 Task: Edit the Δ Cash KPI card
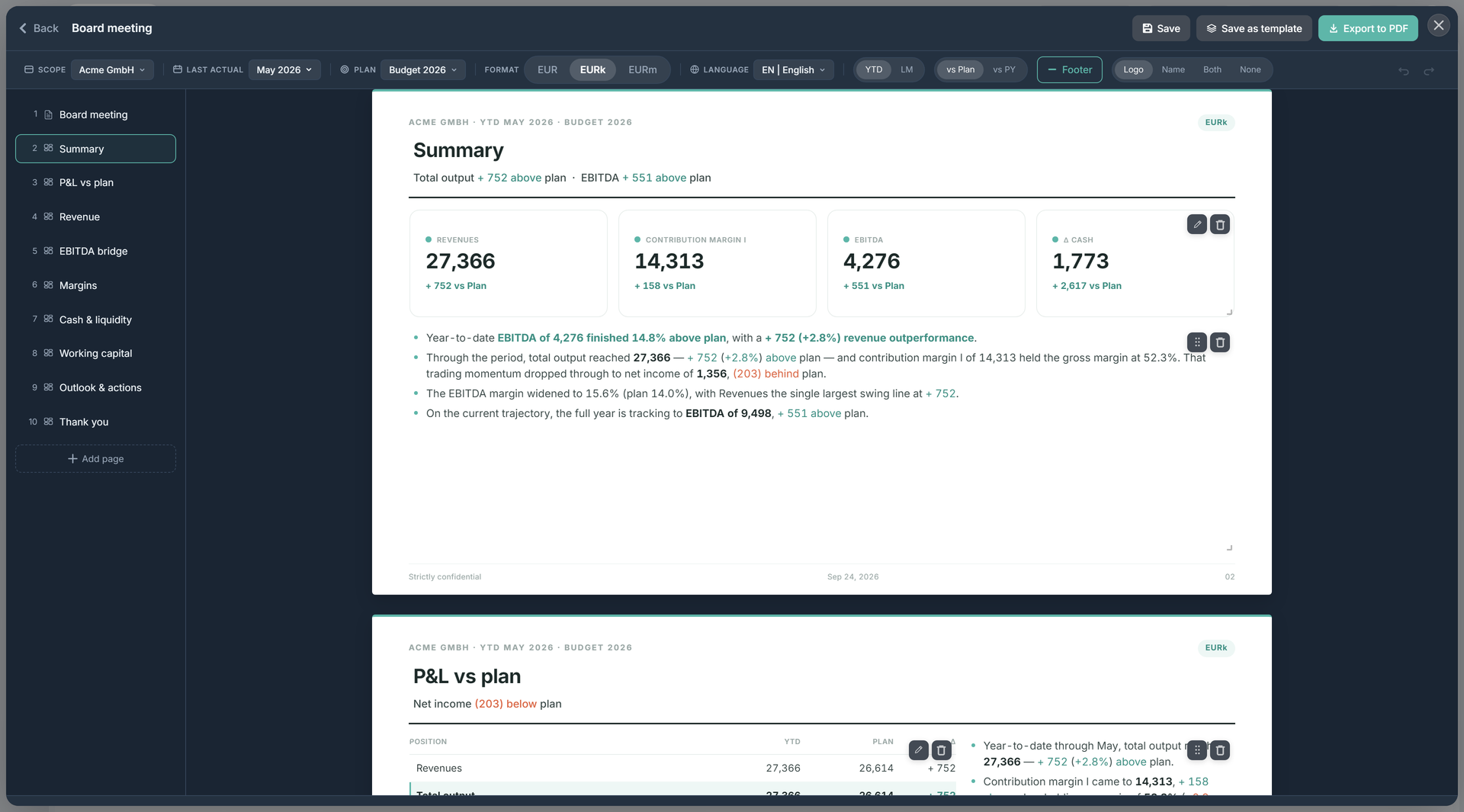point(1197,224)
